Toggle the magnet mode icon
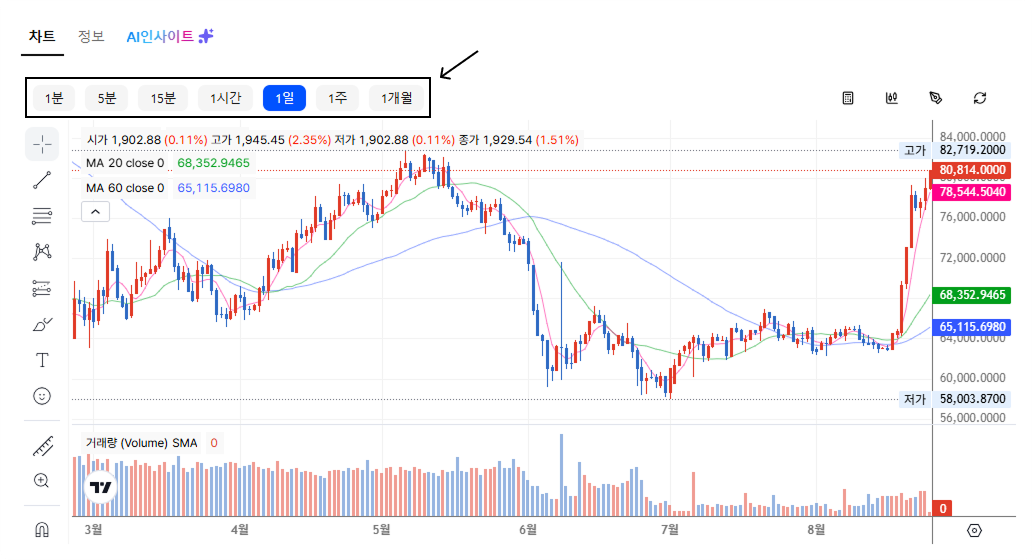The height and width of the screenshot is (560, 1032). (x=42, y=529)
